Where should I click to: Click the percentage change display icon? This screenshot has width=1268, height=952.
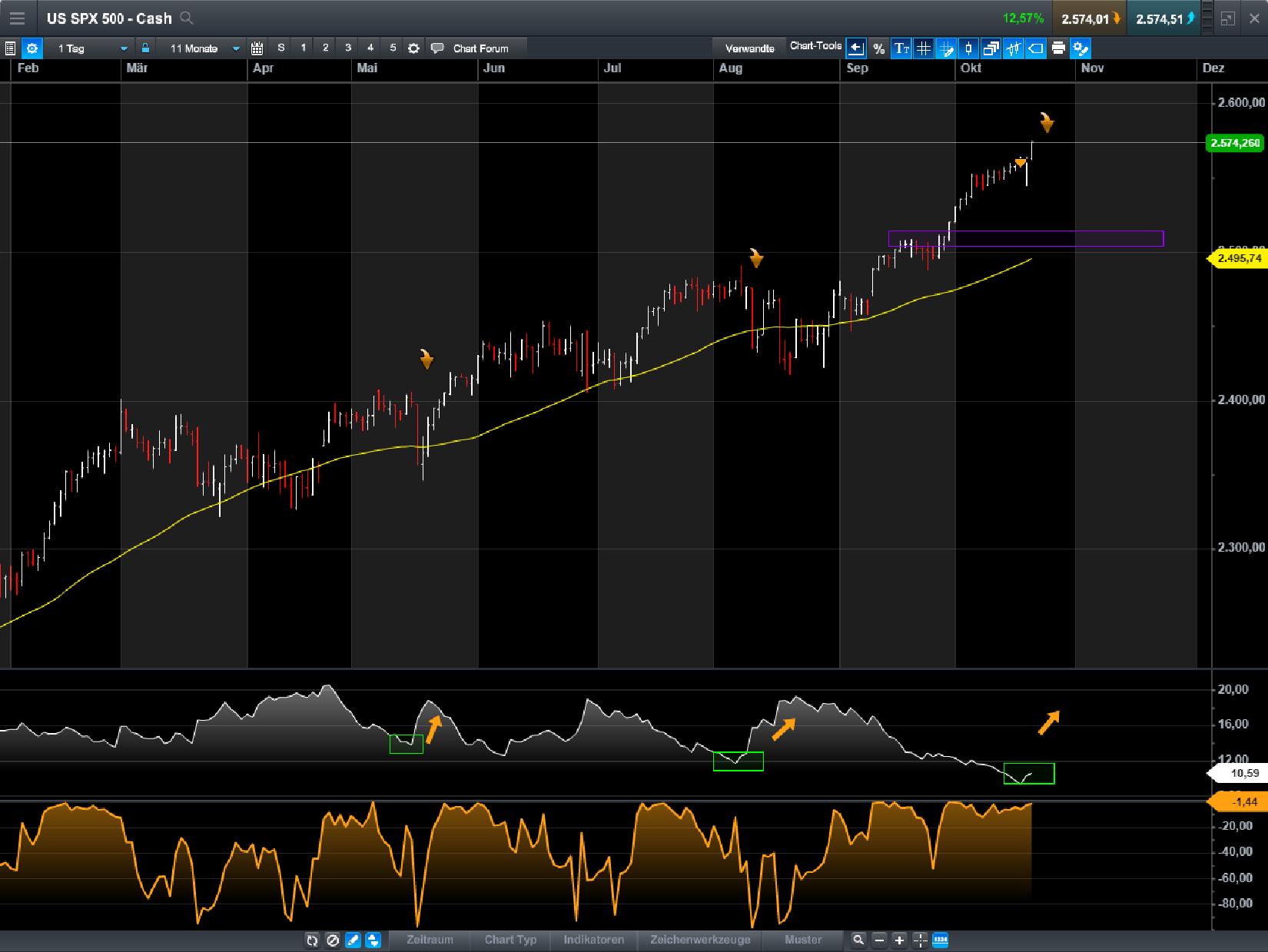point(878,48)
